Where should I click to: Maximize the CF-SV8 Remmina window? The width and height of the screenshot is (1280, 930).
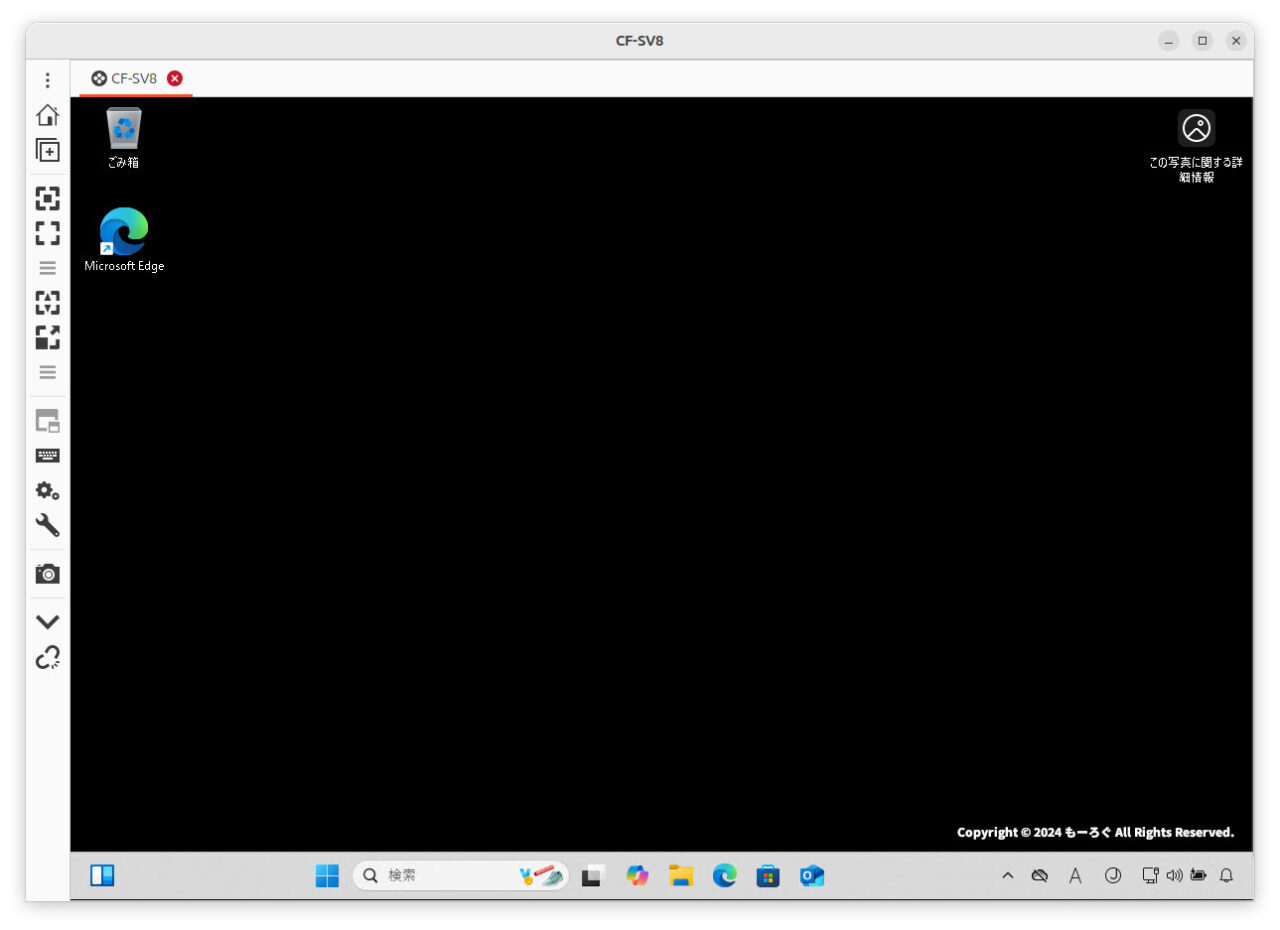pyautogui.click(x=1203, y=41)
